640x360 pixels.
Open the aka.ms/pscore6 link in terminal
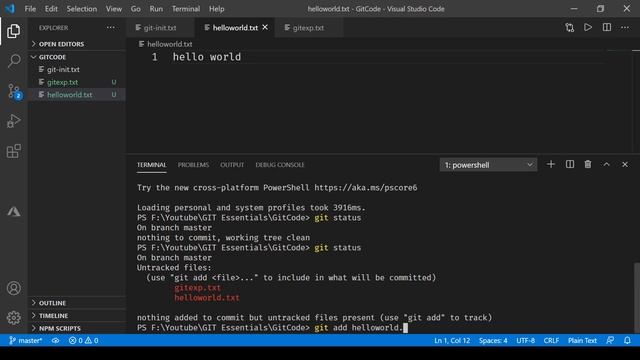[x=366, y=188]
